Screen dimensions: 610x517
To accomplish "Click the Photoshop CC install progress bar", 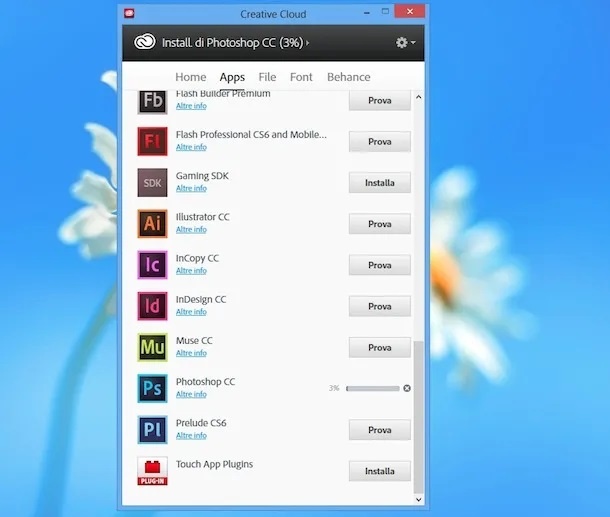I will pos(373,388).
